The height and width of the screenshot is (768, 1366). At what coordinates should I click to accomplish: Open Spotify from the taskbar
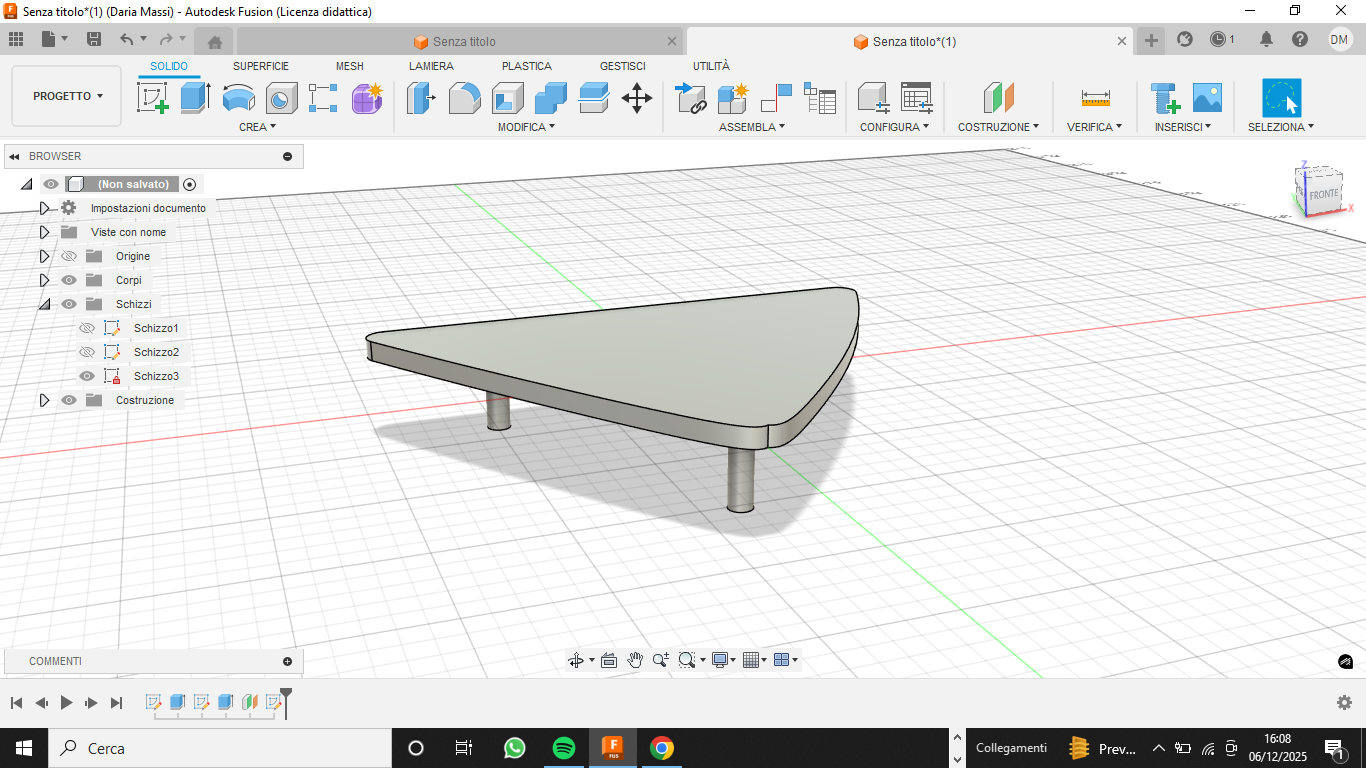click(564, 748)
